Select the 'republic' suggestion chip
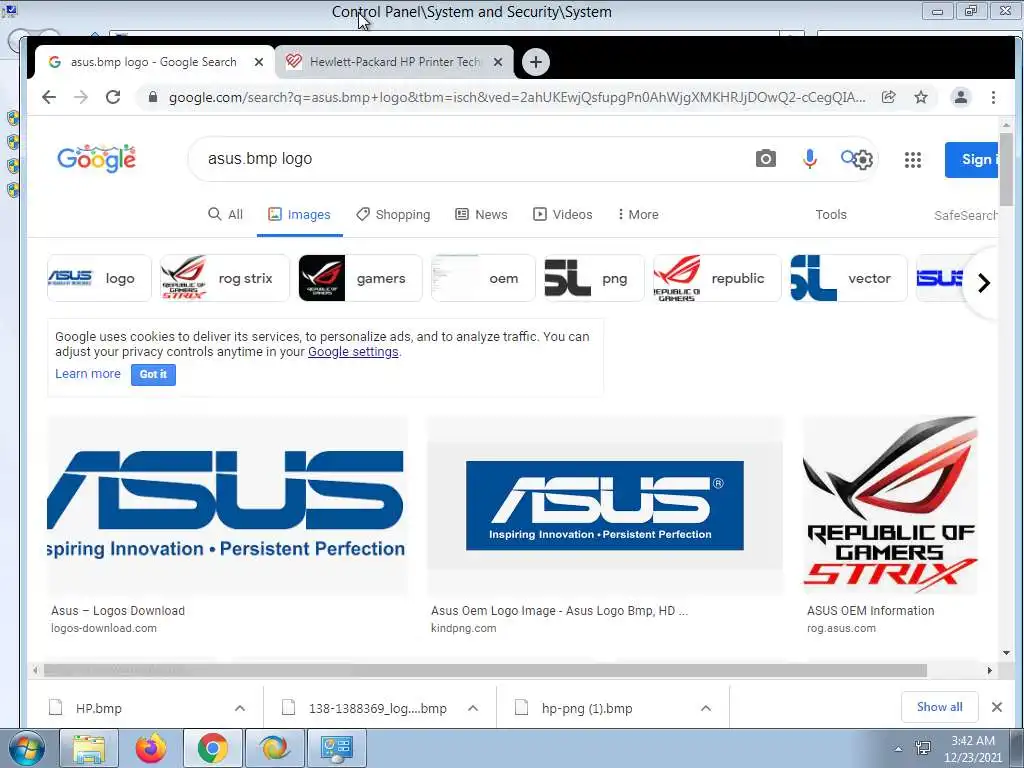The width and height of the screenshot is (1024, 768). [717, 278]
